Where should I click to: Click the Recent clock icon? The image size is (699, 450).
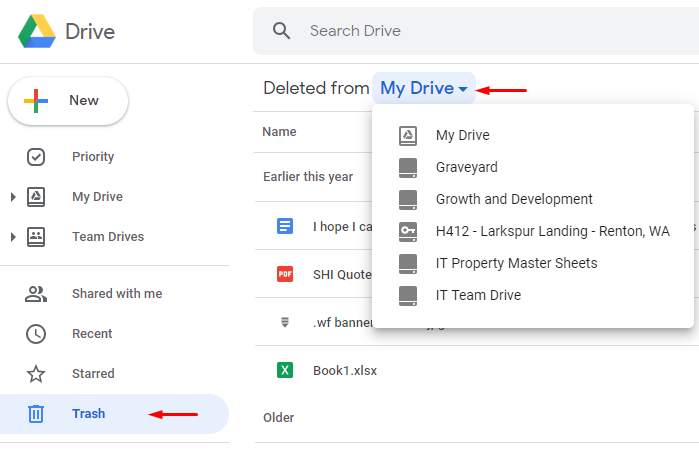(x=36, y=334)
